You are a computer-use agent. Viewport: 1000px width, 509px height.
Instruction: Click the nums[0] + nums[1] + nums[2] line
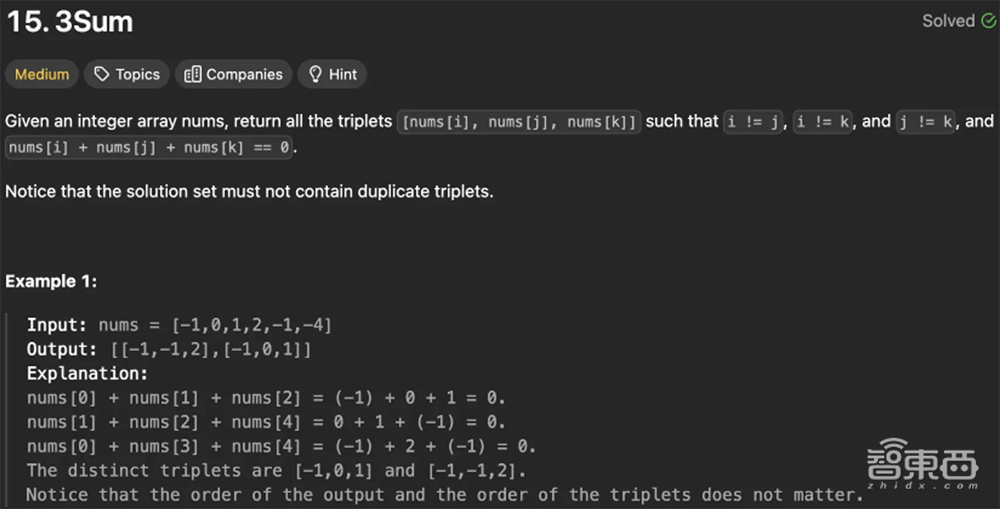click(266, 397)
